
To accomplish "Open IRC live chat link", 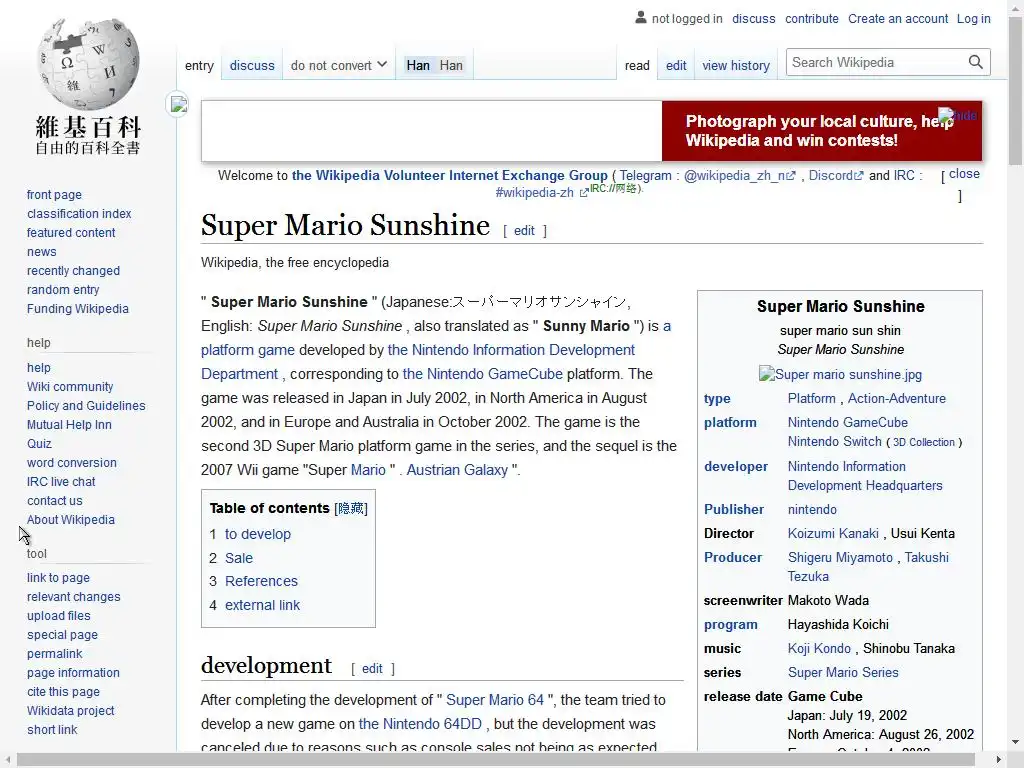I will pyautogui.click(x=61, y=481).
